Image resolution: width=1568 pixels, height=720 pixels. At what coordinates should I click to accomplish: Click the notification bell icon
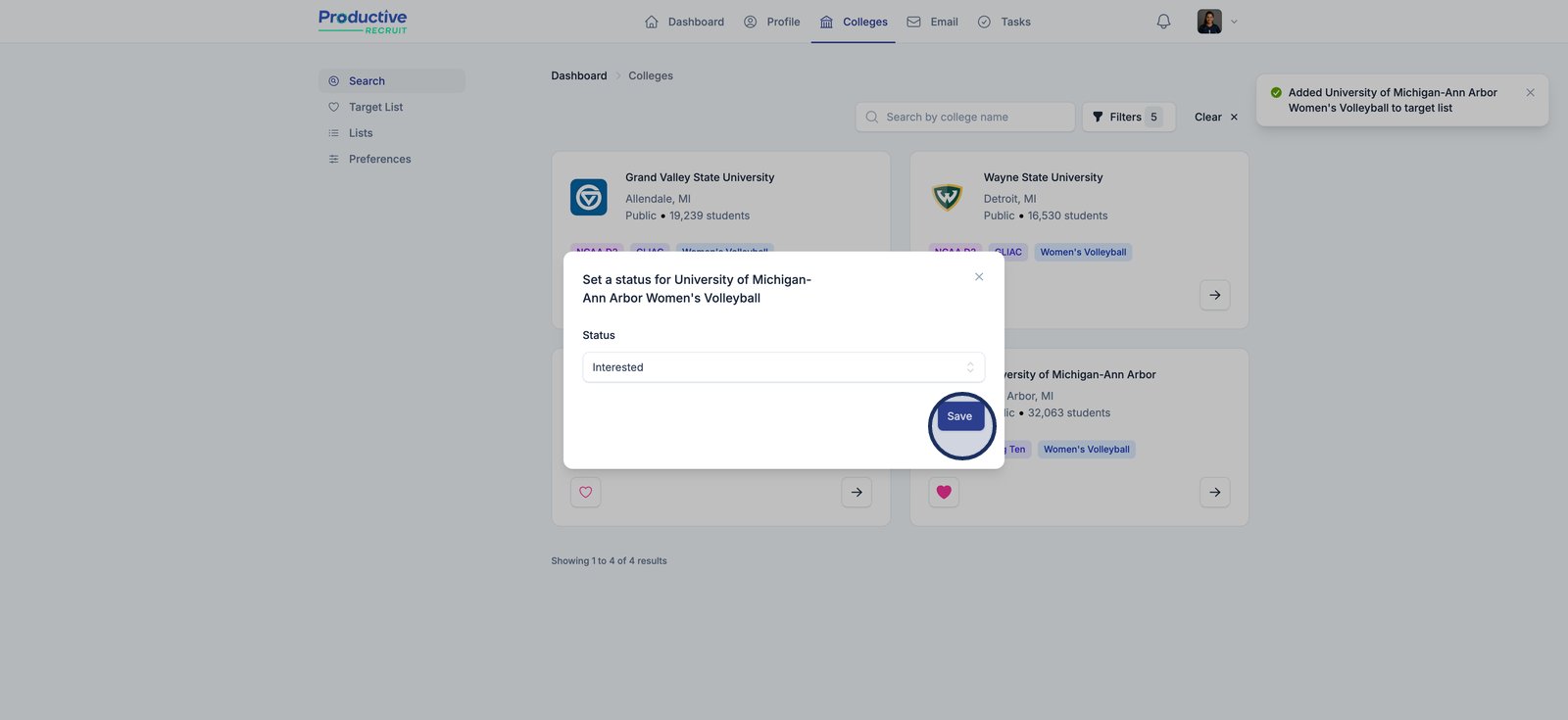(1163, 22)
